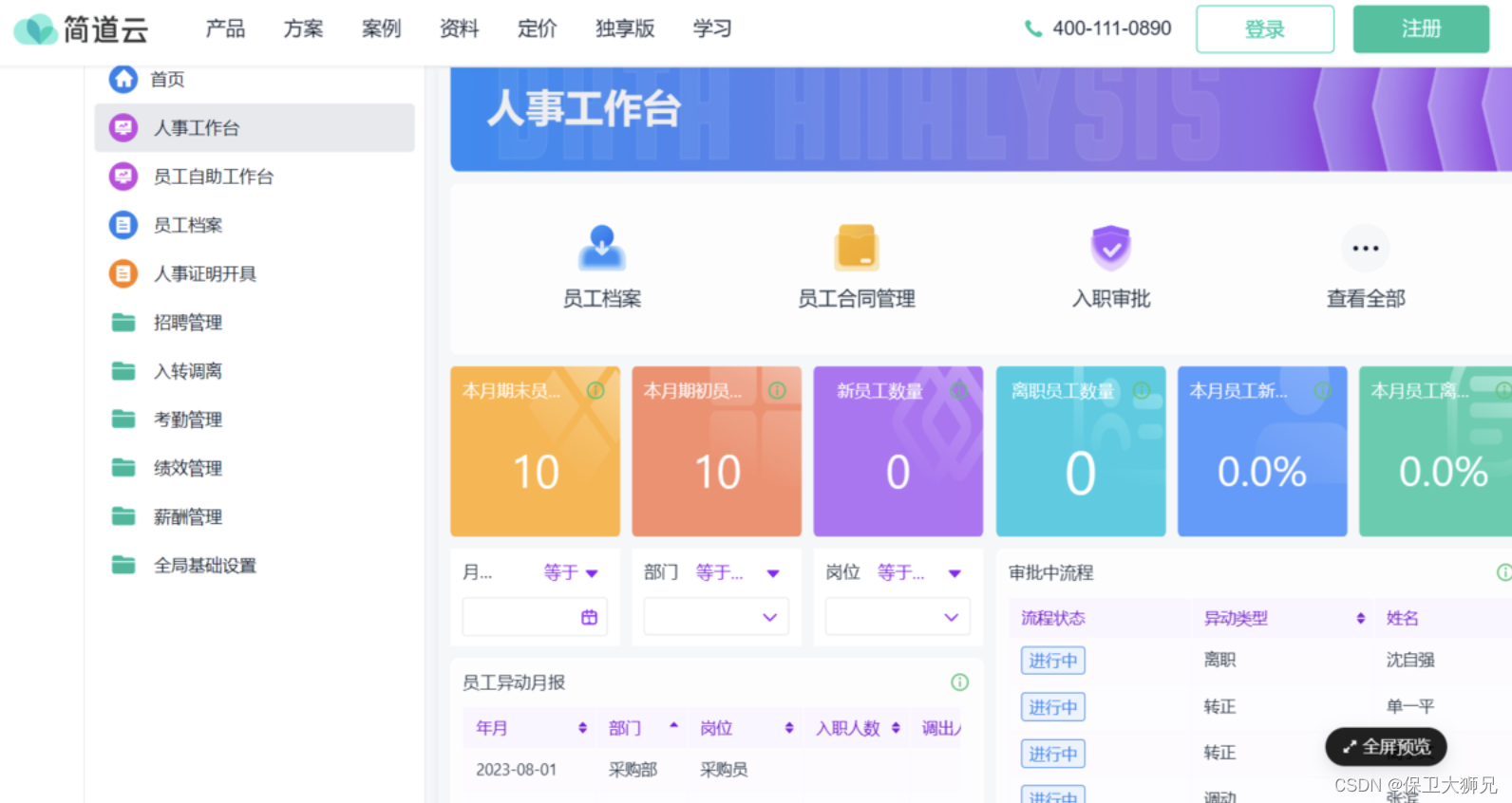The image size is (1512, 803).
Task: Open the 人事证明开具 sidebar item
Action: point(204,274)
